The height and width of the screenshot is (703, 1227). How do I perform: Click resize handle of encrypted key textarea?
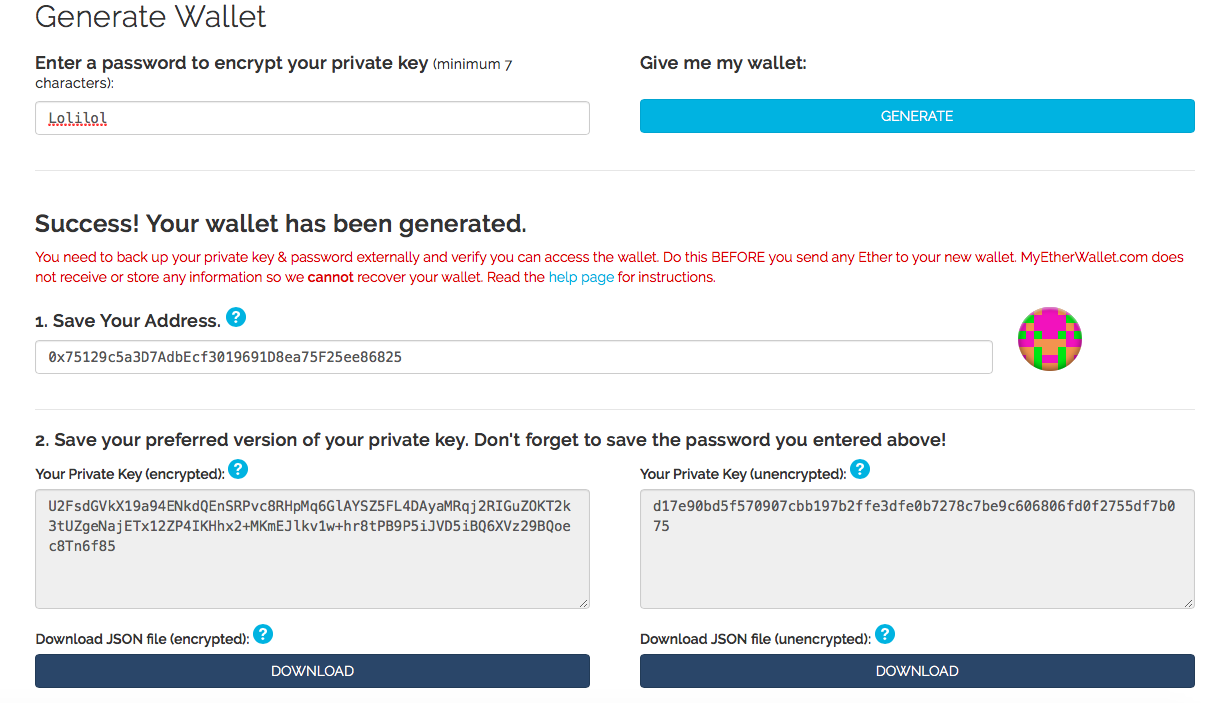583,602
